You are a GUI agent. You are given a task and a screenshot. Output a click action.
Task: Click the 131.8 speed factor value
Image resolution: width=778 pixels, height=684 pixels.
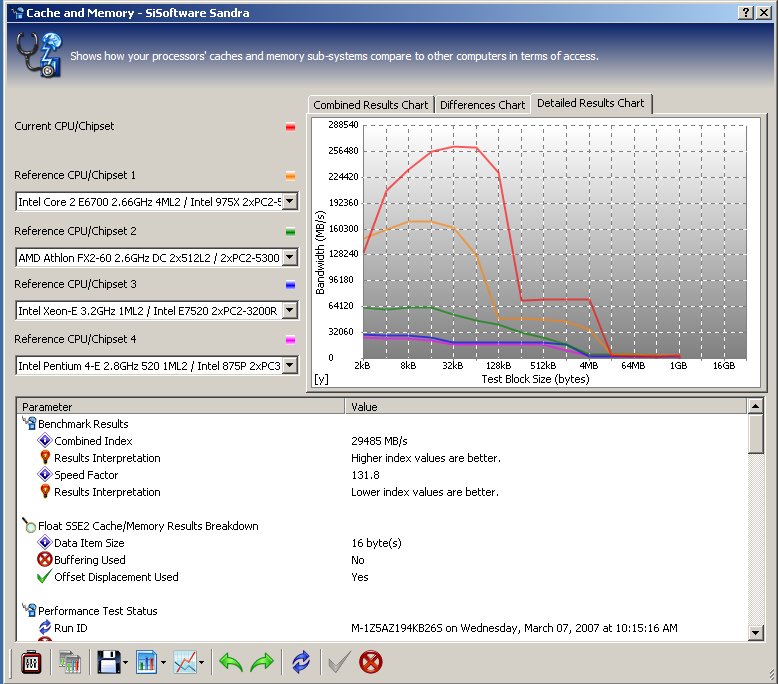(x=365, y=475)
